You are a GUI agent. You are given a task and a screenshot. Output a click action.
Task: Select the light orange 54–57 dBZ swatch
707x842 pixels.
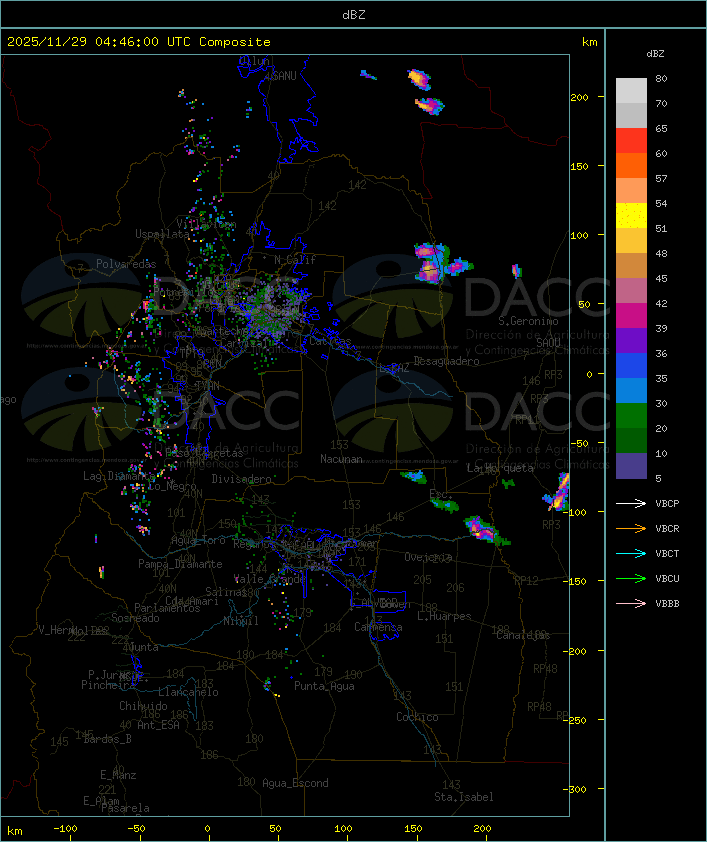click(631, 191)
